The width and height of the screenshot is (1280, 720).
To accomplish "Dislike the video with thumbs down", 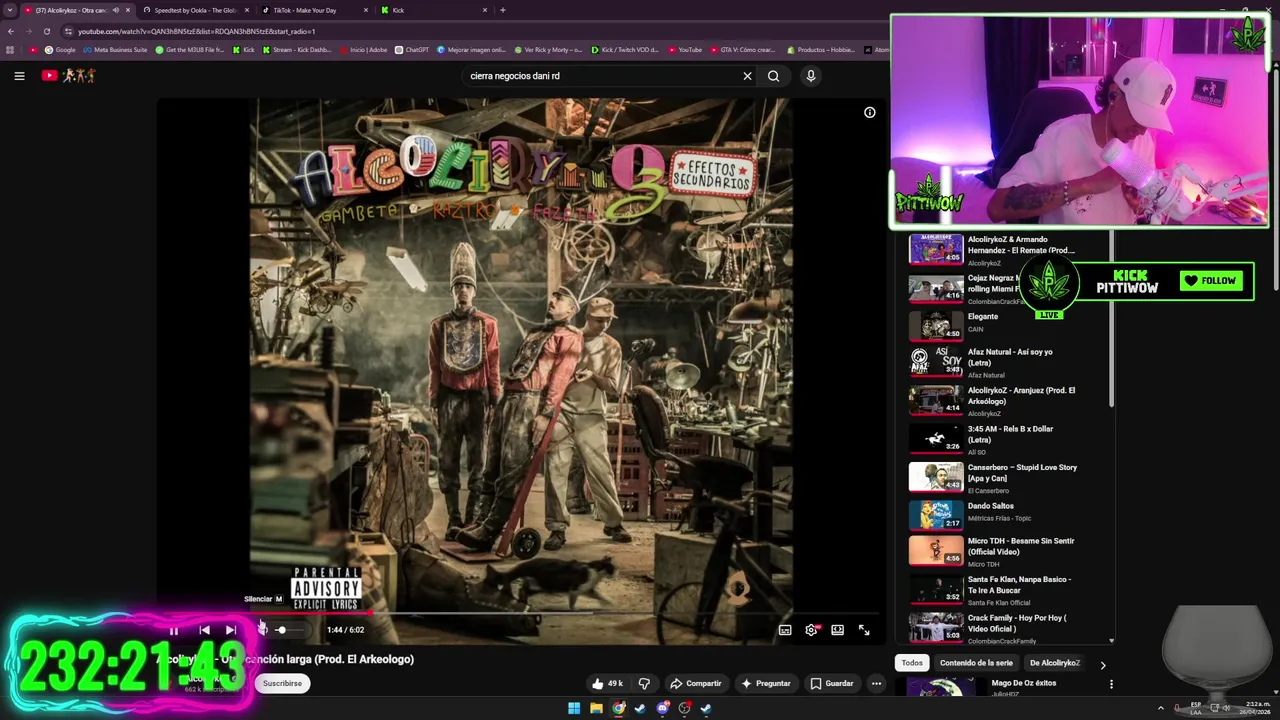I will coord(644,683).
